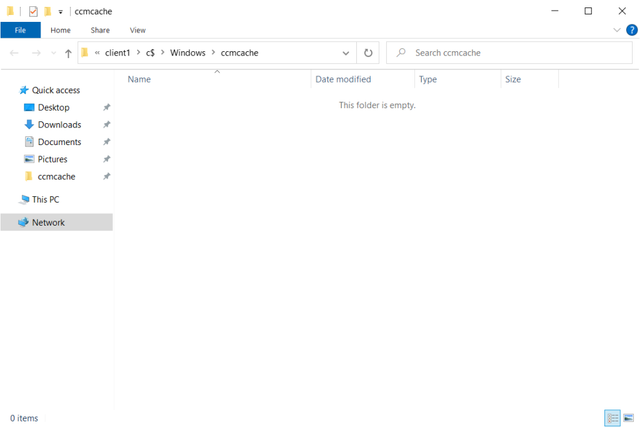Click the search magnifier icon
Image resolution: width=640 pixels, height=427 pixels.
point(401,53)
